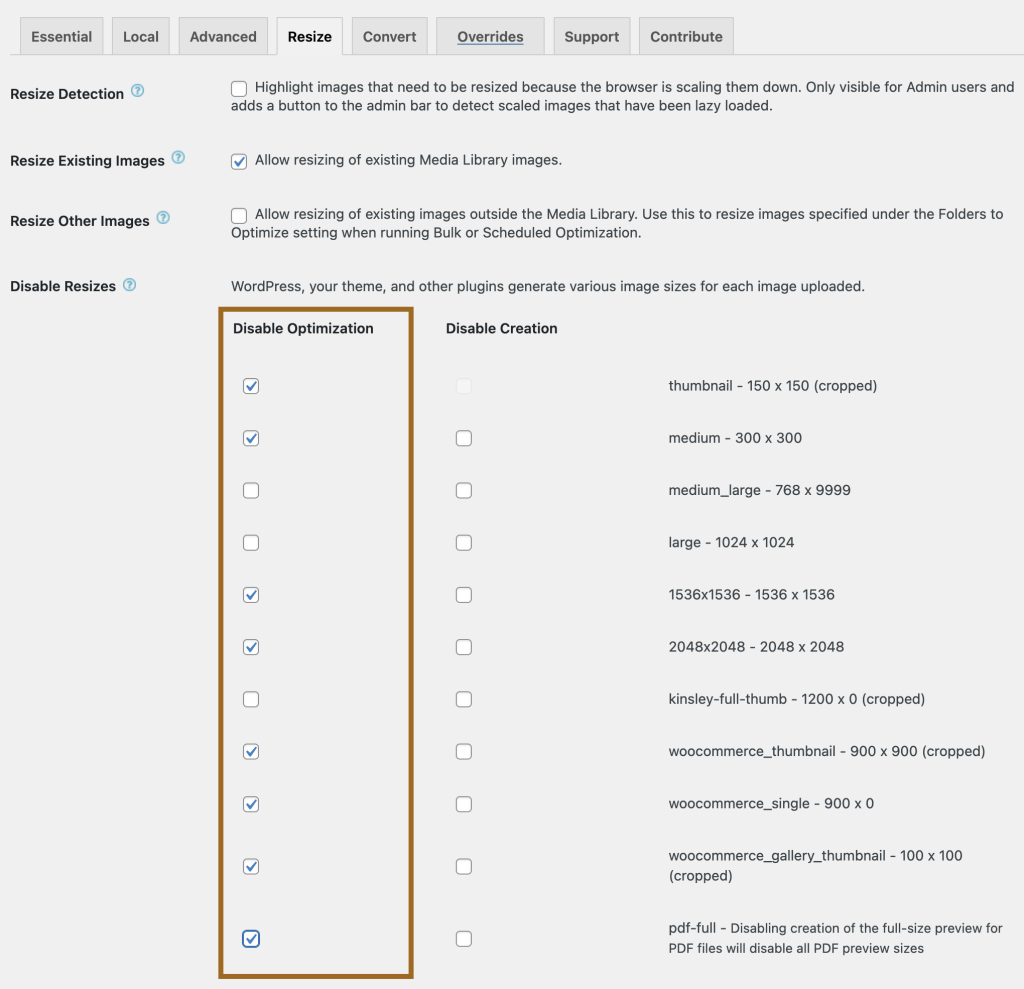Open the Contribute tab
This screenshot has width=1024, height=989.
pyautogui.click(x=686, y=36)
